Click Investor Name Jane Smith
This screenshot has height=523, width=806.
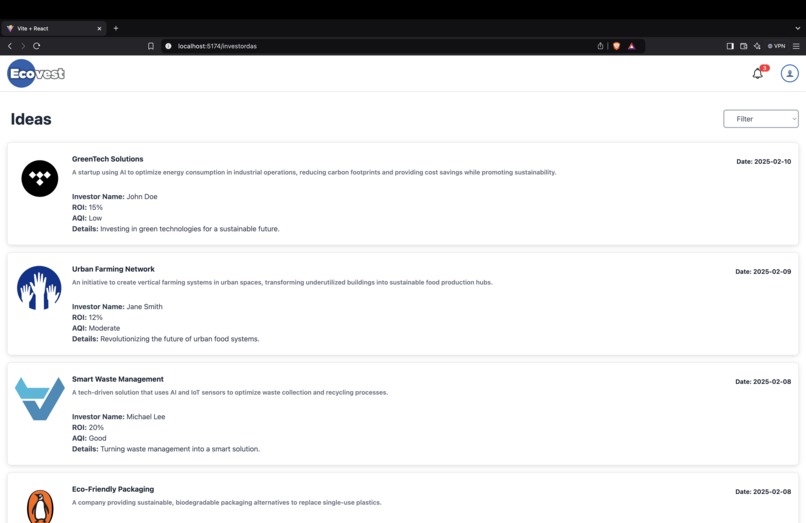117,306
